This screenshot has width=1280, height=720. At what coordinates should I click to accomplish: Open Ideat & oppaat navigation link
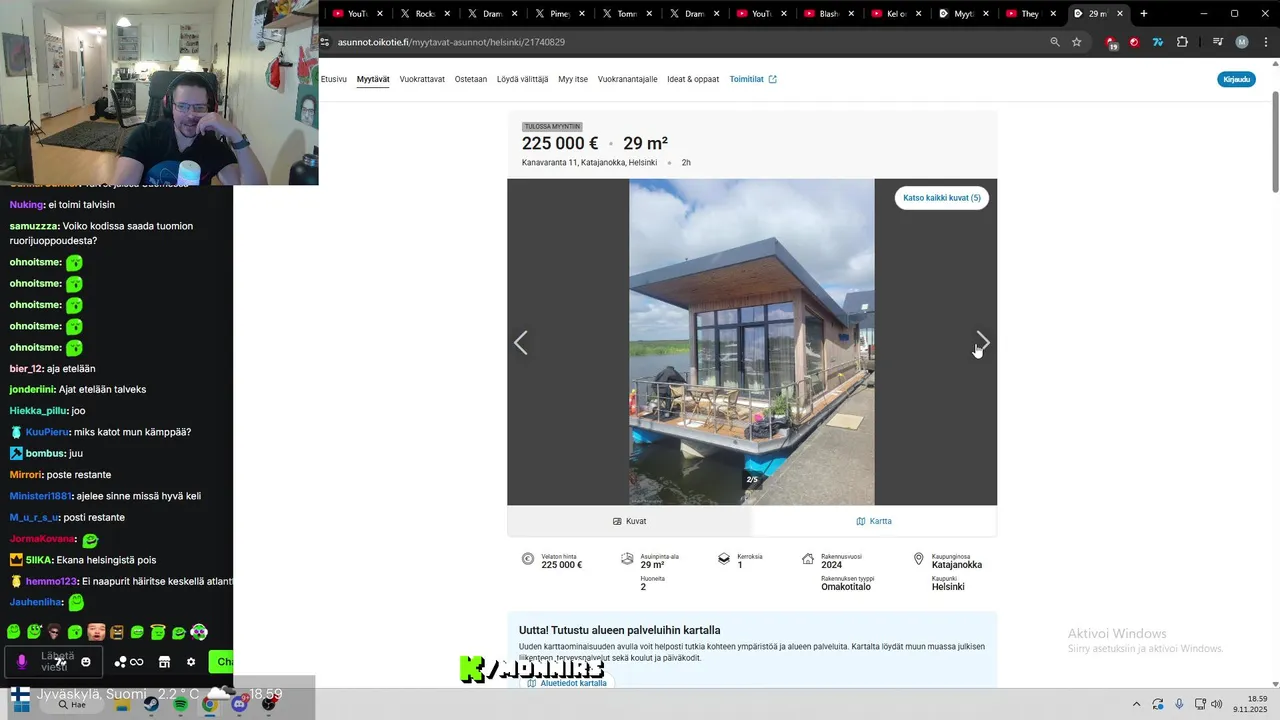(693, 79)
